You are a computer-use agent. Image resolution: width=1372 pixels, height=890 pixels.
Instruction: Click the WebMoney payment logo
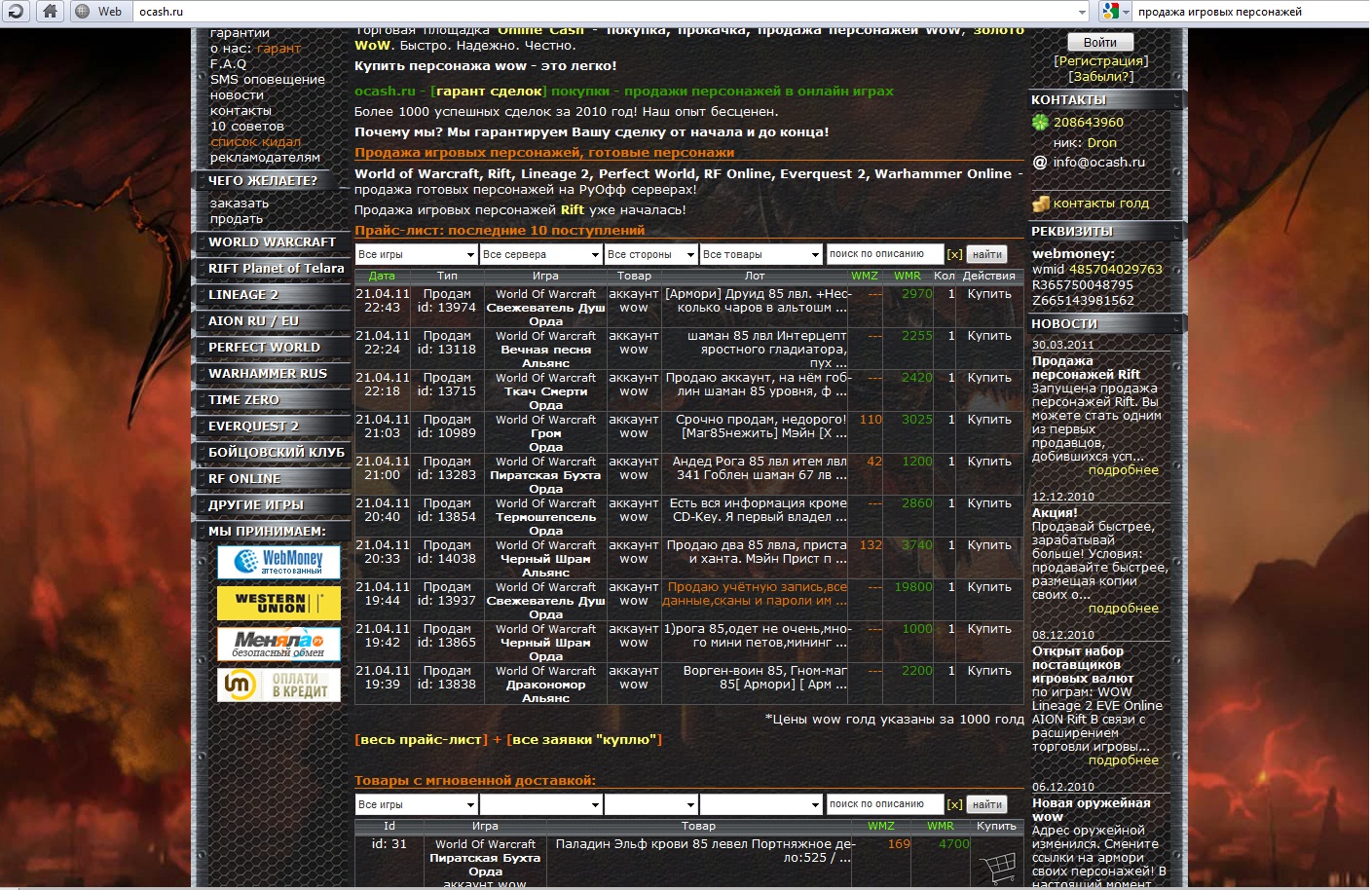pos(278,562)
